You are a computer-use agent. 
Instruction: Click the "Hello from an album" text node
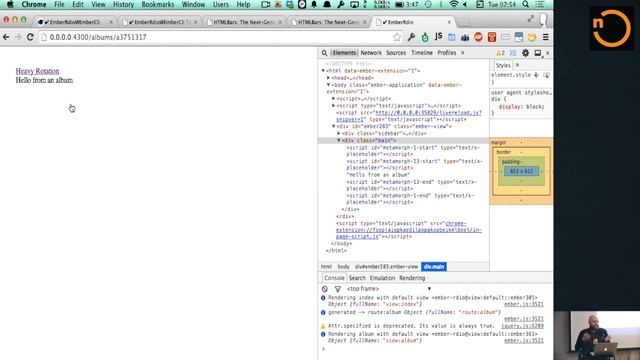pyautogui.click(x=378, y=175)
